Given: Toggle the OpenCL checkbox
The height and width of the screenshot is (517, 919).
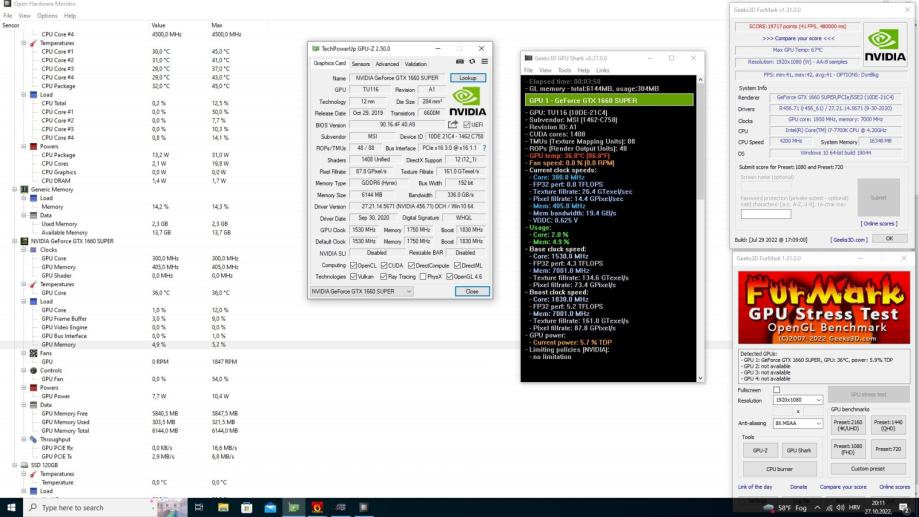Looking at the screenshot, I should pos(353,266).
